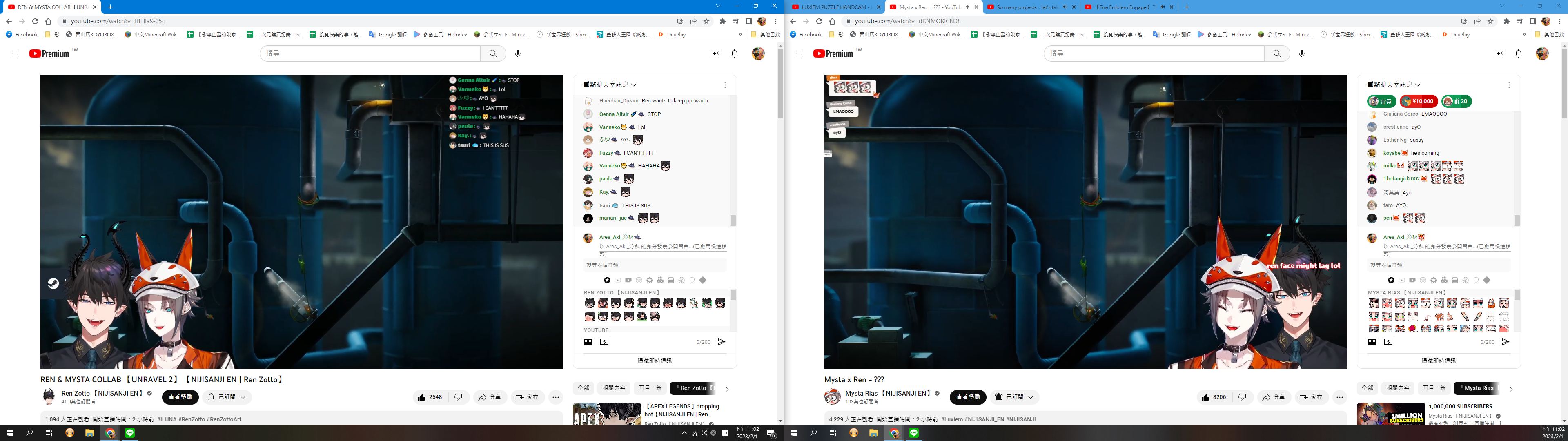Screen dimensions: 1568x441
Task: Click 查看獎勵 button for Mysta Rias
Action: coord(968,397)
